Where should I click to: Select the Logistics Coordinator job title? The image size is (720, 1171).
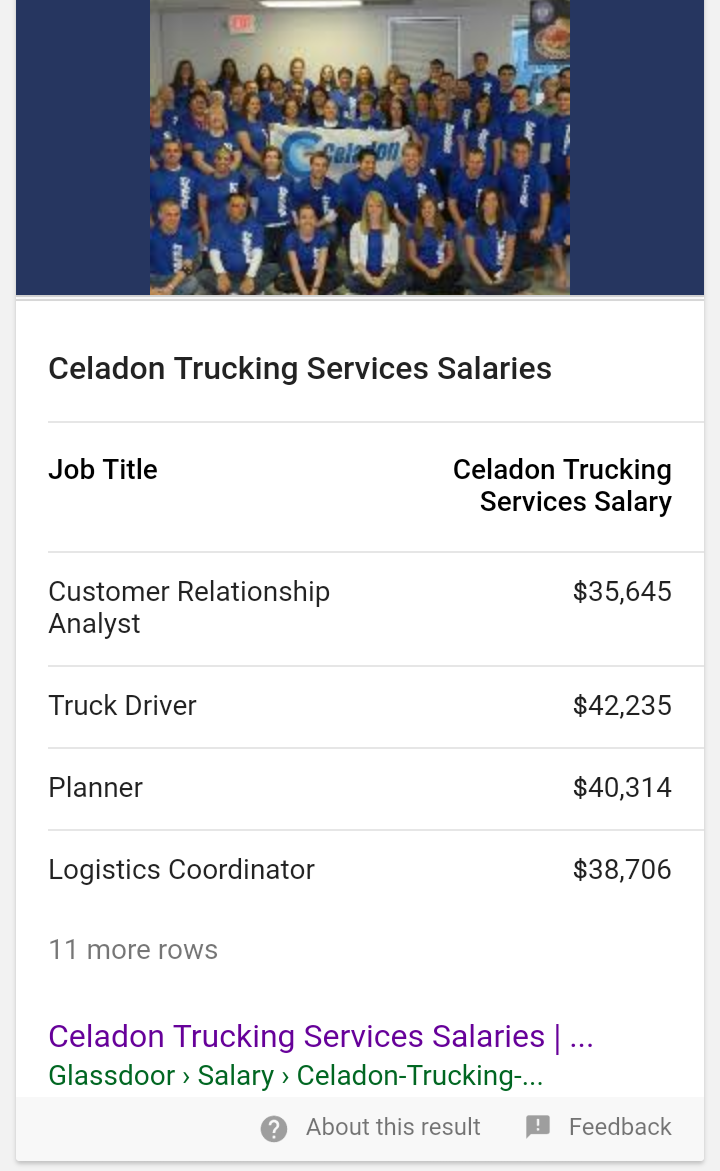pyautogui.click(x=181, y=870)
